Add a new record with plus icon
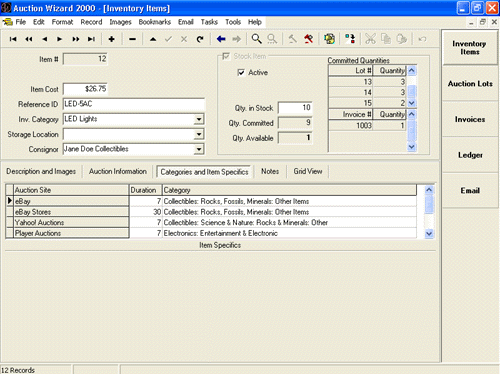 111,39
